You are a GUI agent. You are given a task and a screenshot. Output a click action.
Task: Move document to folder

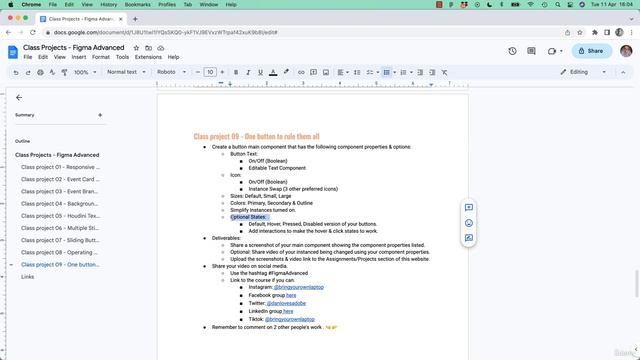[149, 48]
